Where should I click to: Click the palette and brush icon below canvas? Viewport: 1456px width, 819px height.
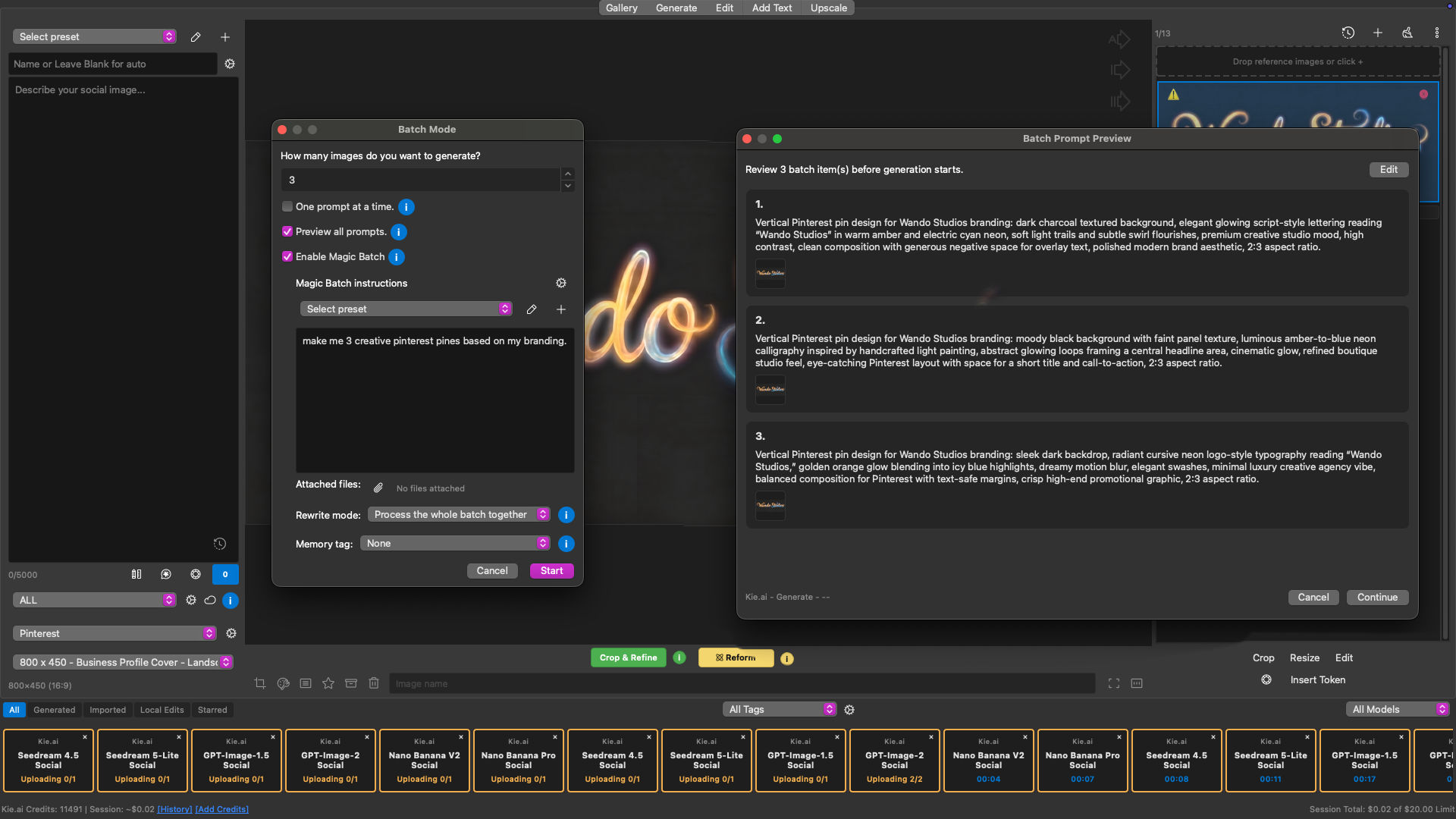283,683
